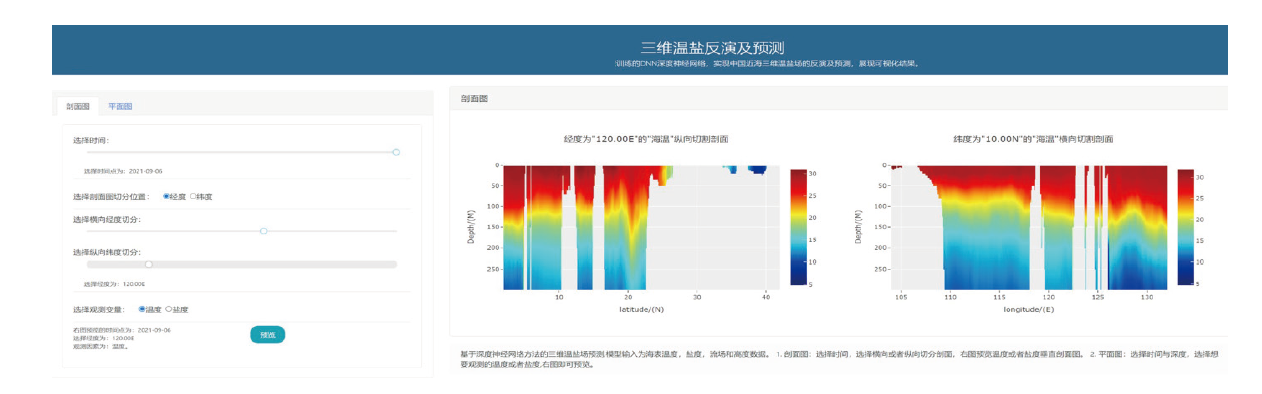Click the 三维温盐反演及预测 header title
Image resolution: width=1262 pixels, height=394 pixels.
click(x=712, y=47)
